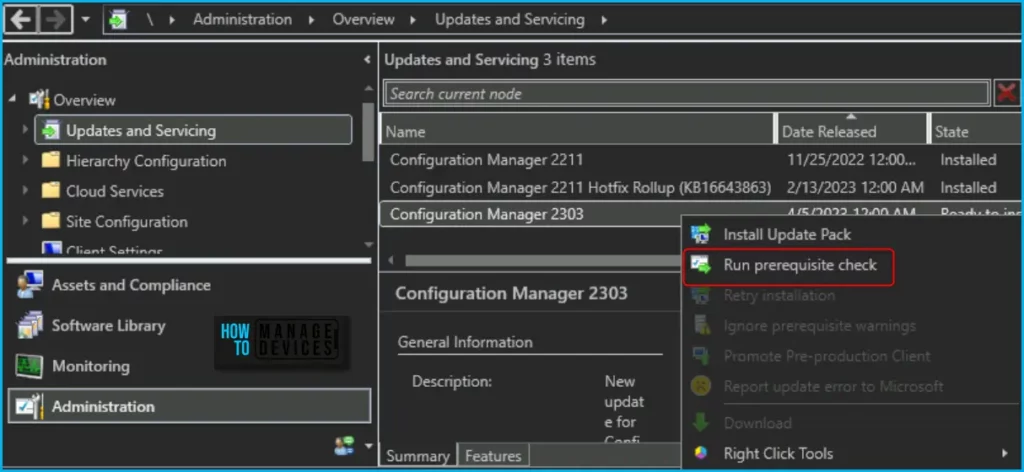Click the 2/13/2023 12:00 AM date cell
The width and height of the screenshot is (1024, 472).
(856, 187)
